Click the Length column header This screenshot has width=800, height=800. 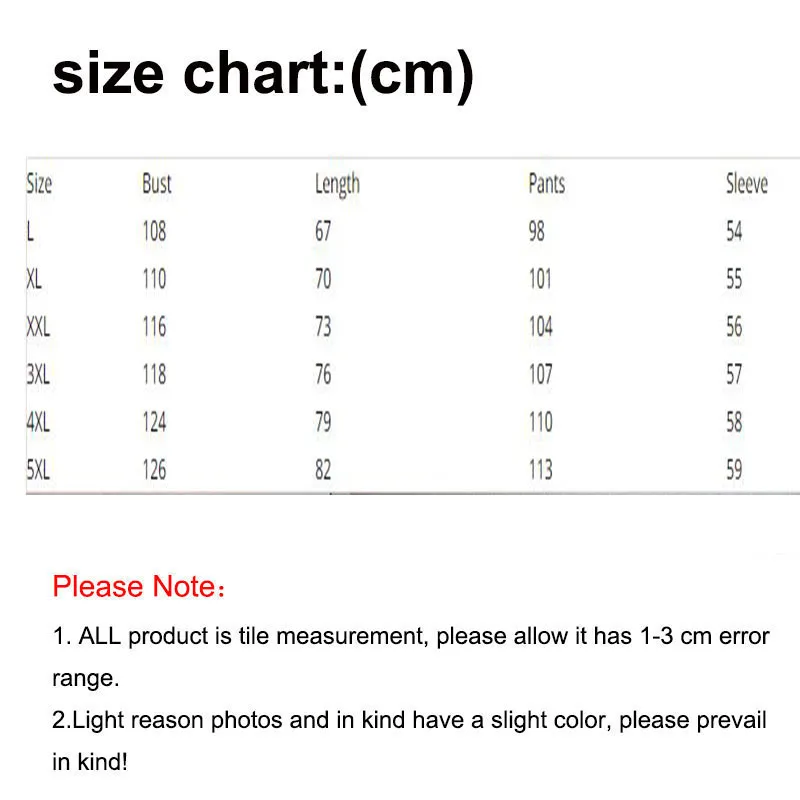point(337,185)
